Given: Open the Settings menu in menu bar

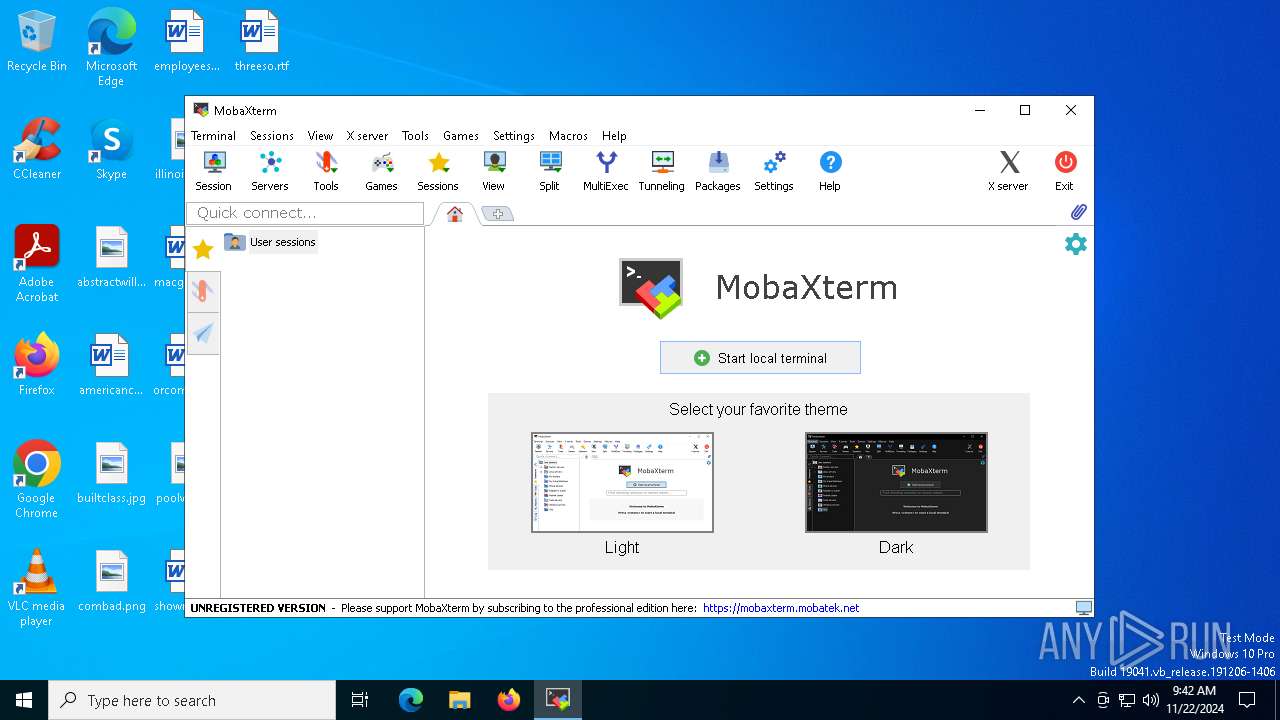Looking at the screenshot, I should (514, 136).
